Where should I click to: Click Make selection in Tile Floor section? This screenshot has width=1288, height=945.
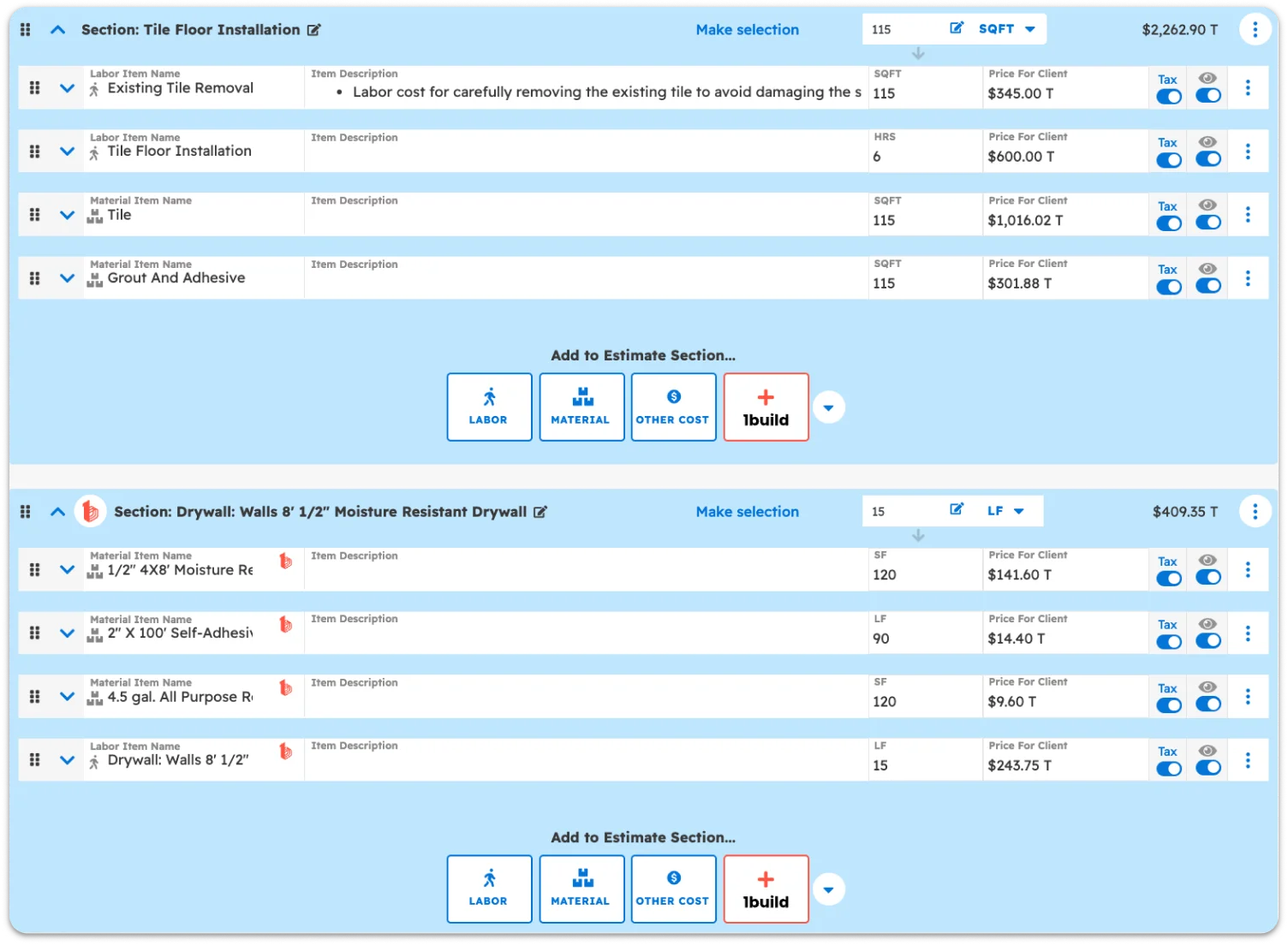coord(747,30)
